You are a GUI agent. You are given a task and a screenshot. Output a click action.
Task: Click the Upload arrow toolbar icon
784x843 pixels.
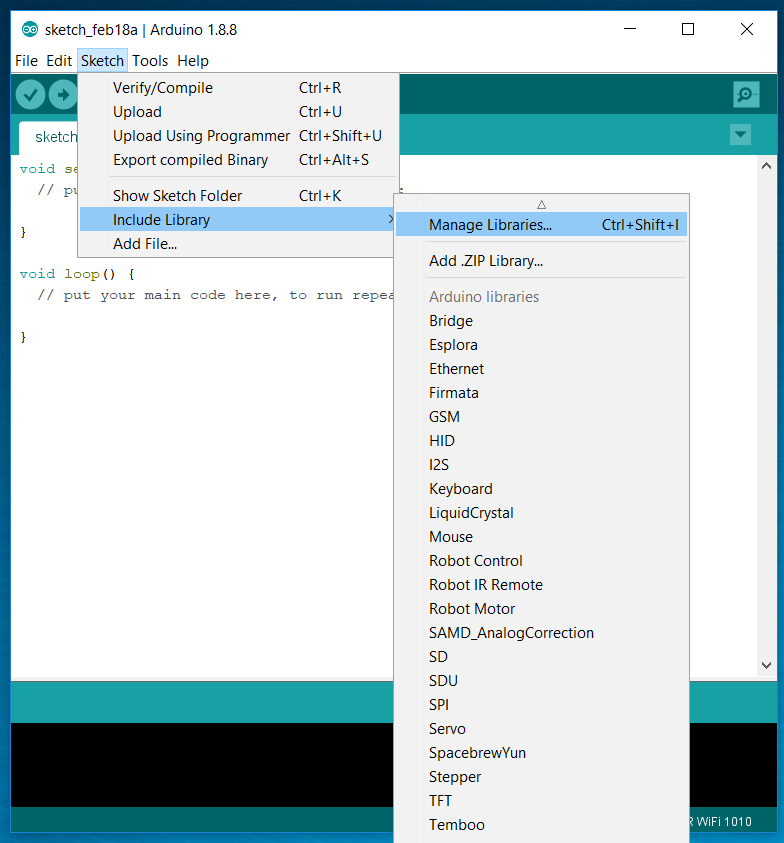click(63, 94)
